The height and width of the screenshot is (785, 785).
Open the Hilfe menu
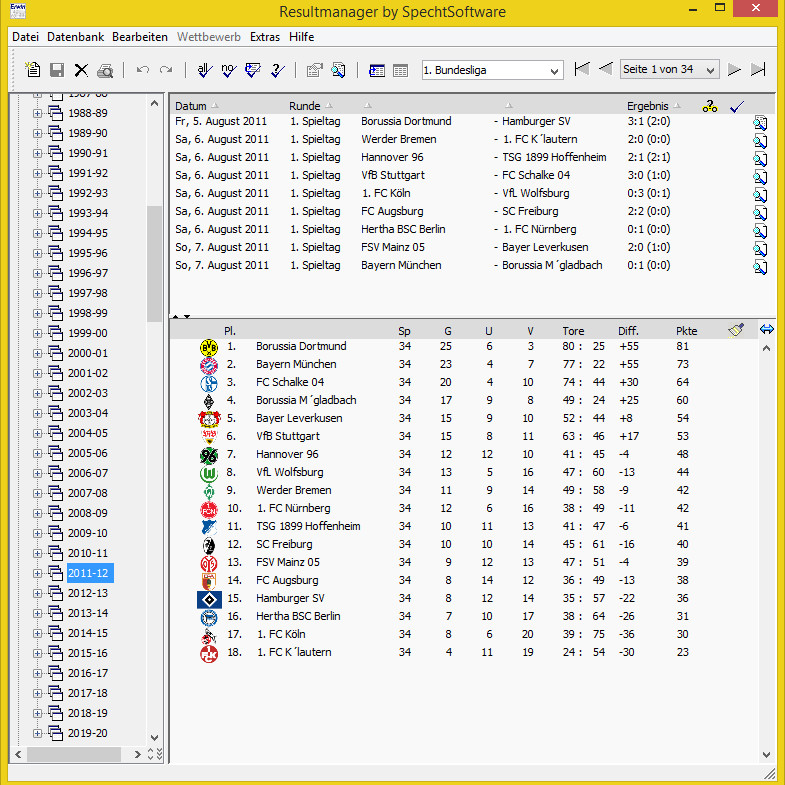pyautogui.click(x=301, y=37)
